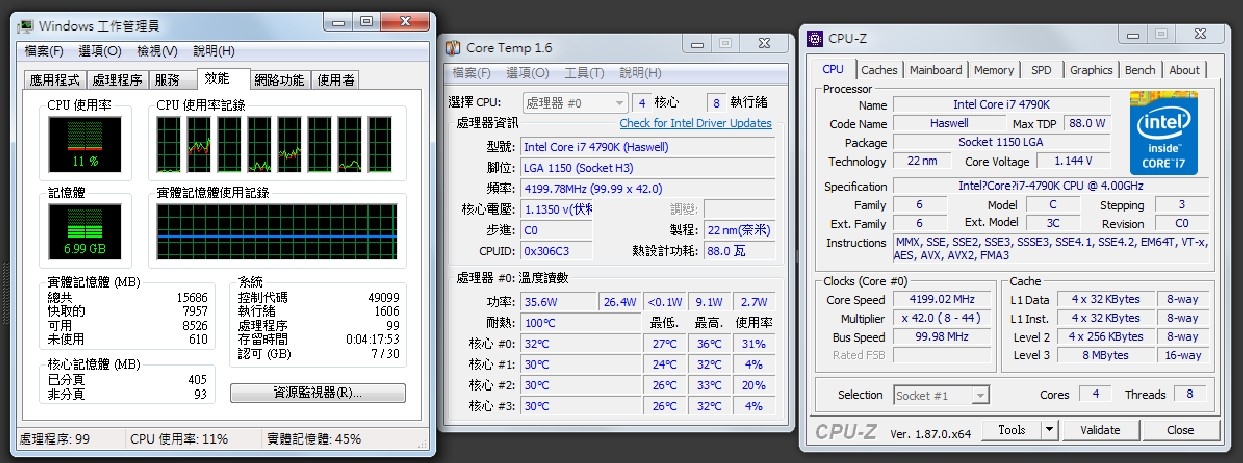Click the 核心 #0 temperature 32°C

(580, 343)
